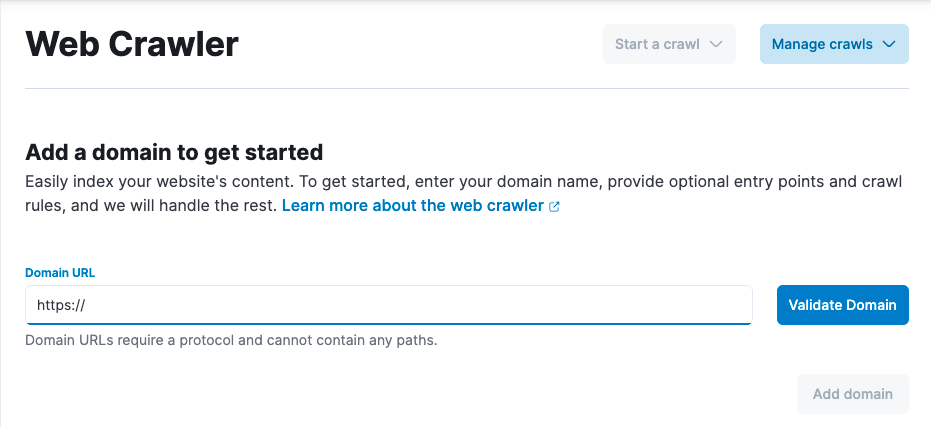Click the divider line below Web Crawler title
Viewport: 931px width, 427px height.
(x=466, y=89)
